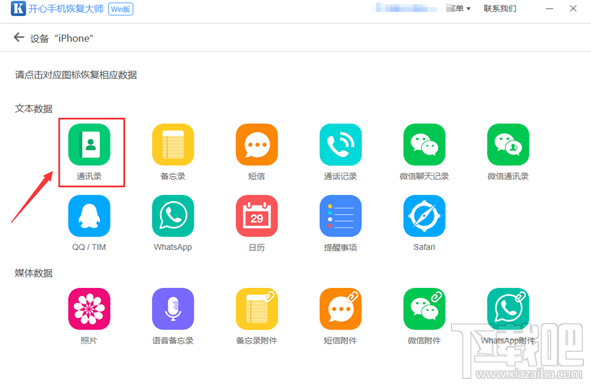Image resolution: width=591 pixels, height=384 pixels.
Task: Open the 备忘录 notes recovery icon
Action: click(173, 145)
